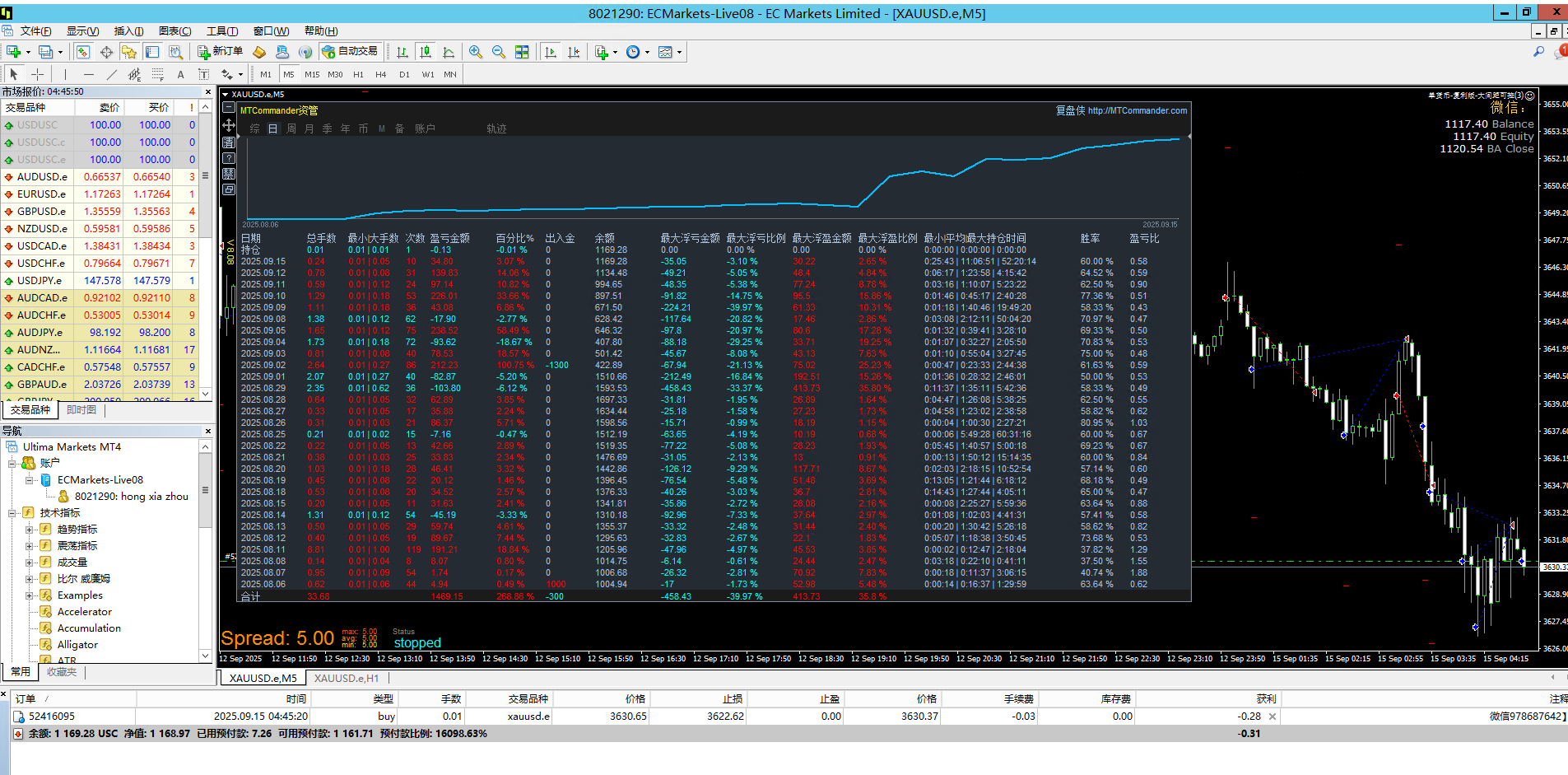Open the 显示(V) menu

tap(82, 31)
